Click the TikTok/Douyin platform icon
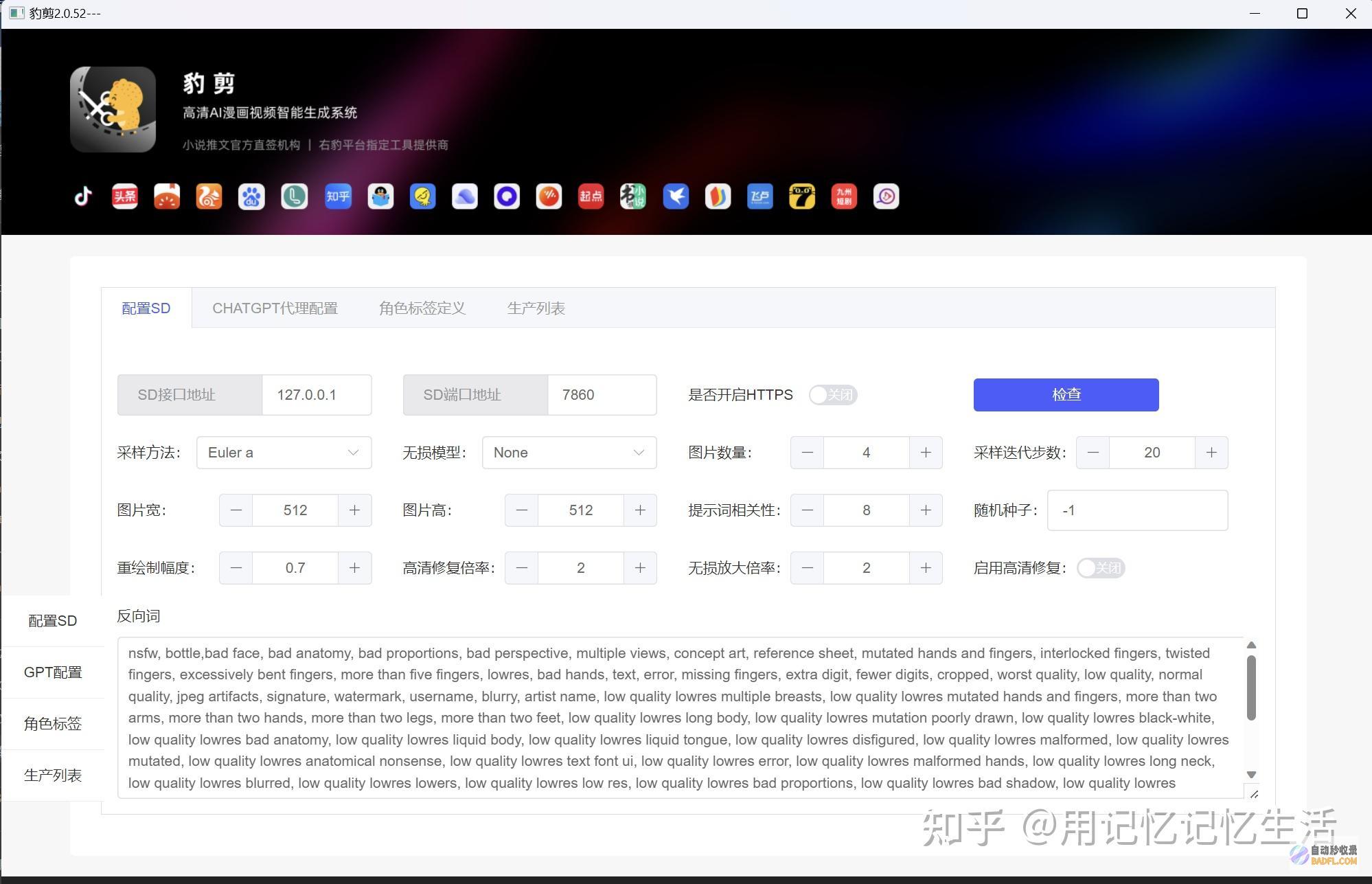The image size is (1372, 884). pos(83,196)
